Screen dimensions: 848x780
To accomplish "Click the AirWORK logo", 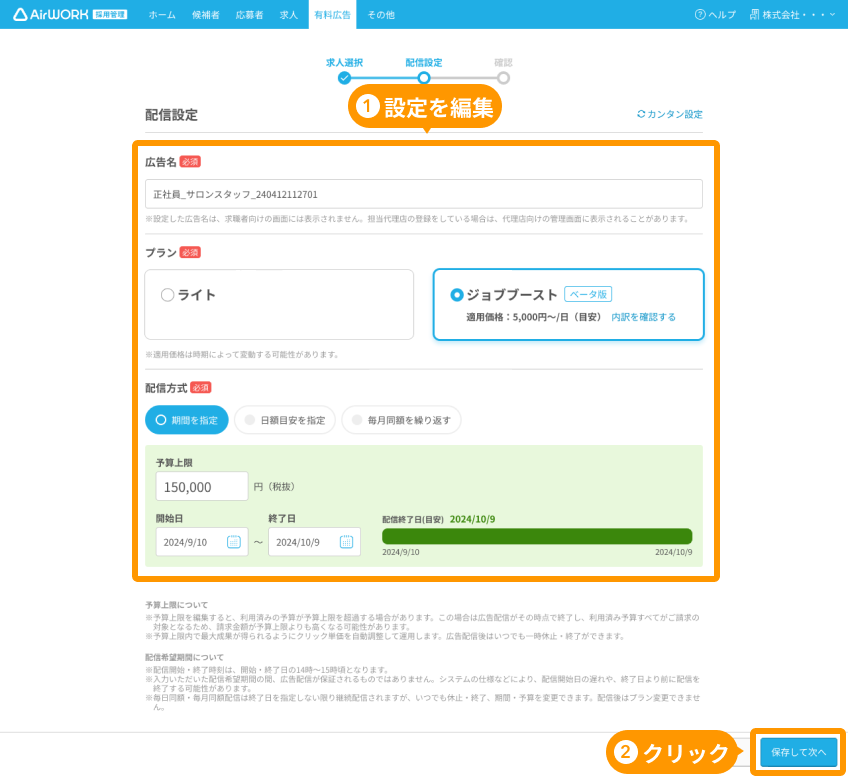I will (x=70, y=15).
